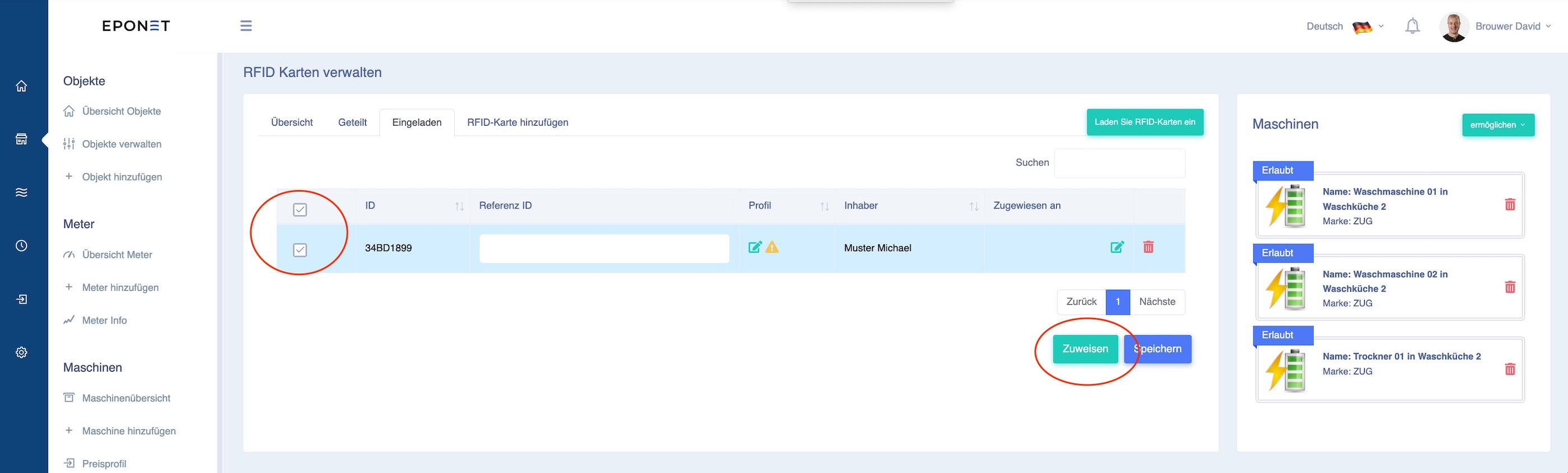
Task: Toggle the select-all checkbox in the table header
Action: pyautogui.click(x=300, y=210)
